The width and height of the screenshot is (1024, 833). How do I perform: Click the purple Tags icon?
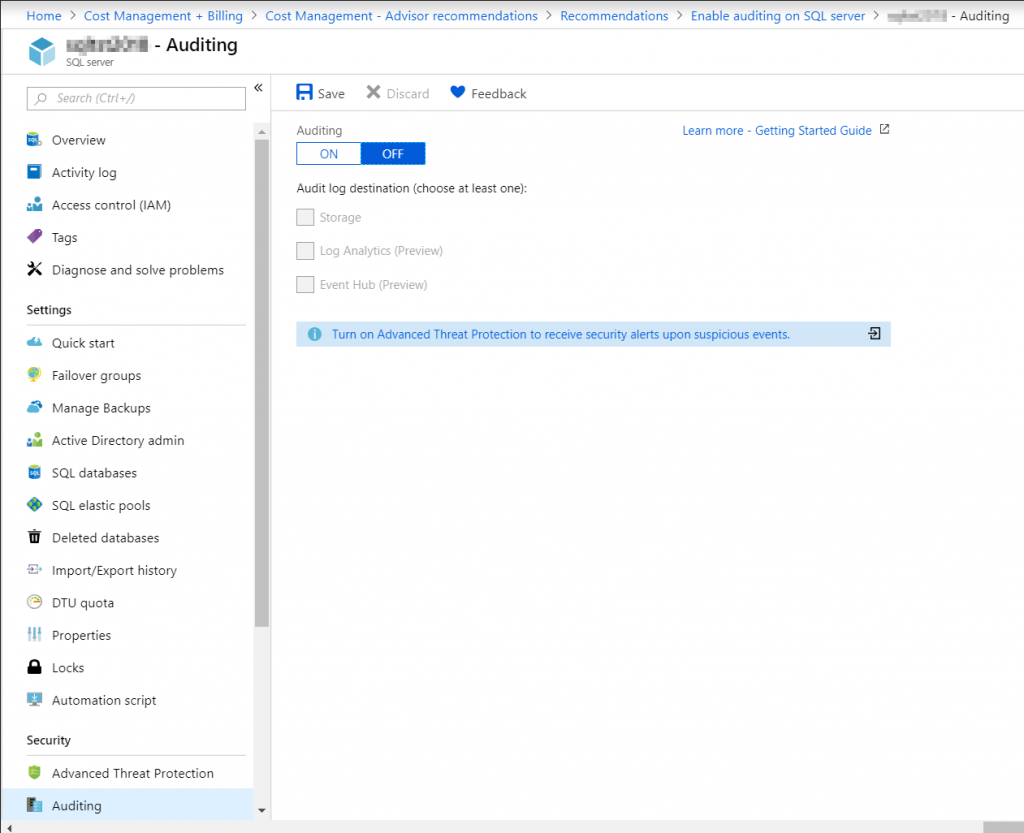(x=34, y=236)
